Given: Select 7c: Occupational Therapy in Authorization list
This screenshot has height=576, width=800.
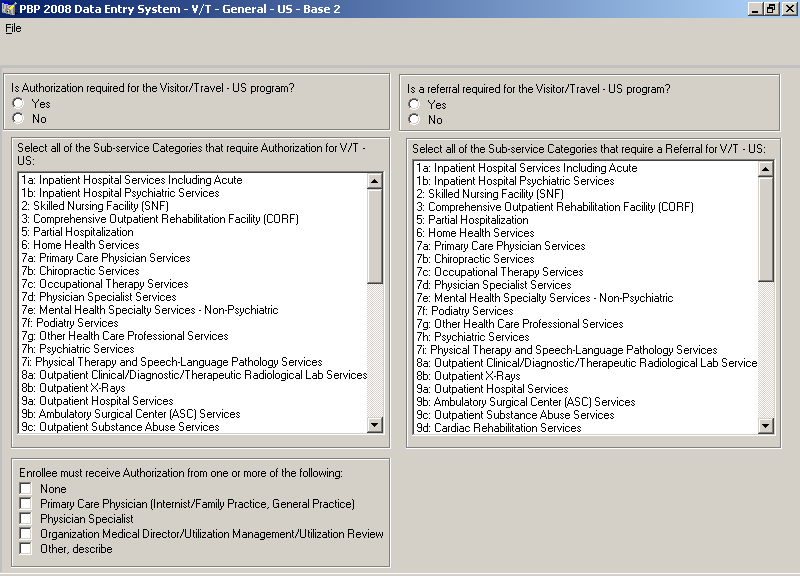Looking at the screenshot, I should click(x=193, y=284).
